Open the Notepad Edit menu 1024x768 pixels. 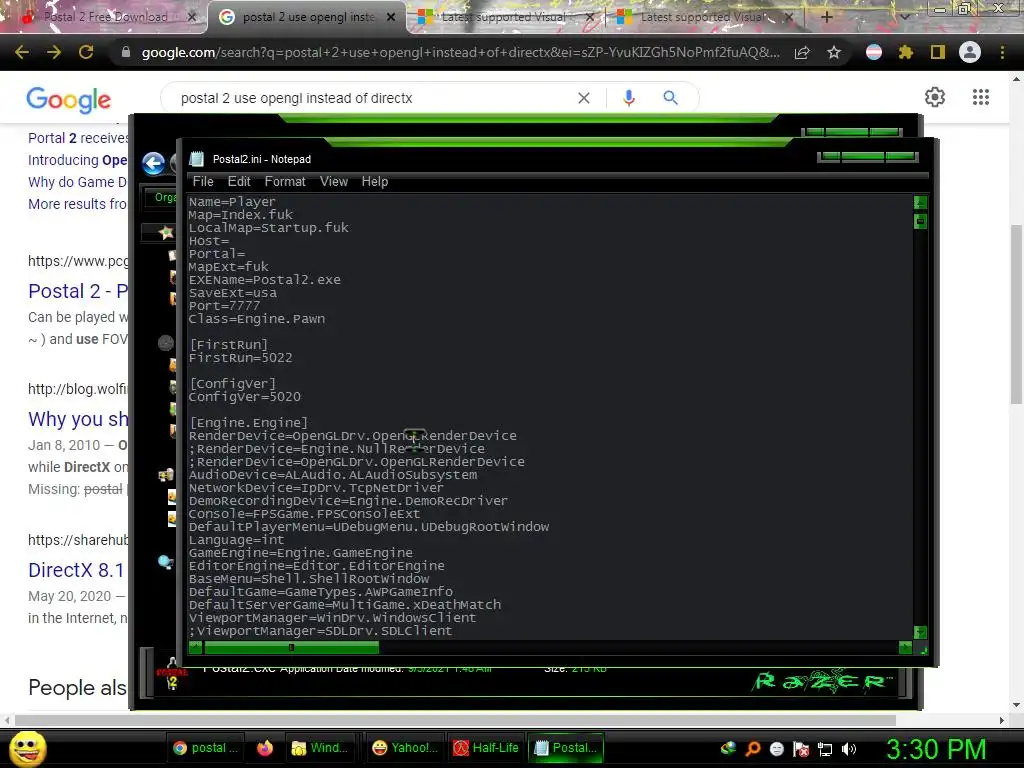239,182
